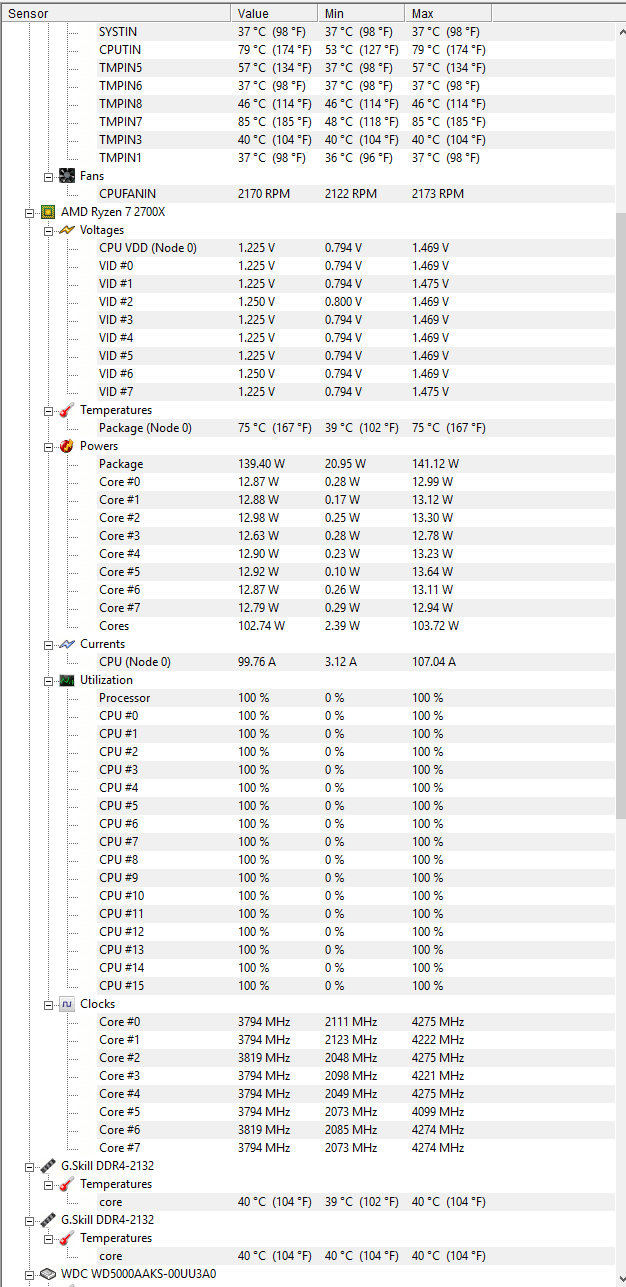This screenshot has width=626, height=1287.
Task: Collapse the Fans section
Action: tap(48, 175)
